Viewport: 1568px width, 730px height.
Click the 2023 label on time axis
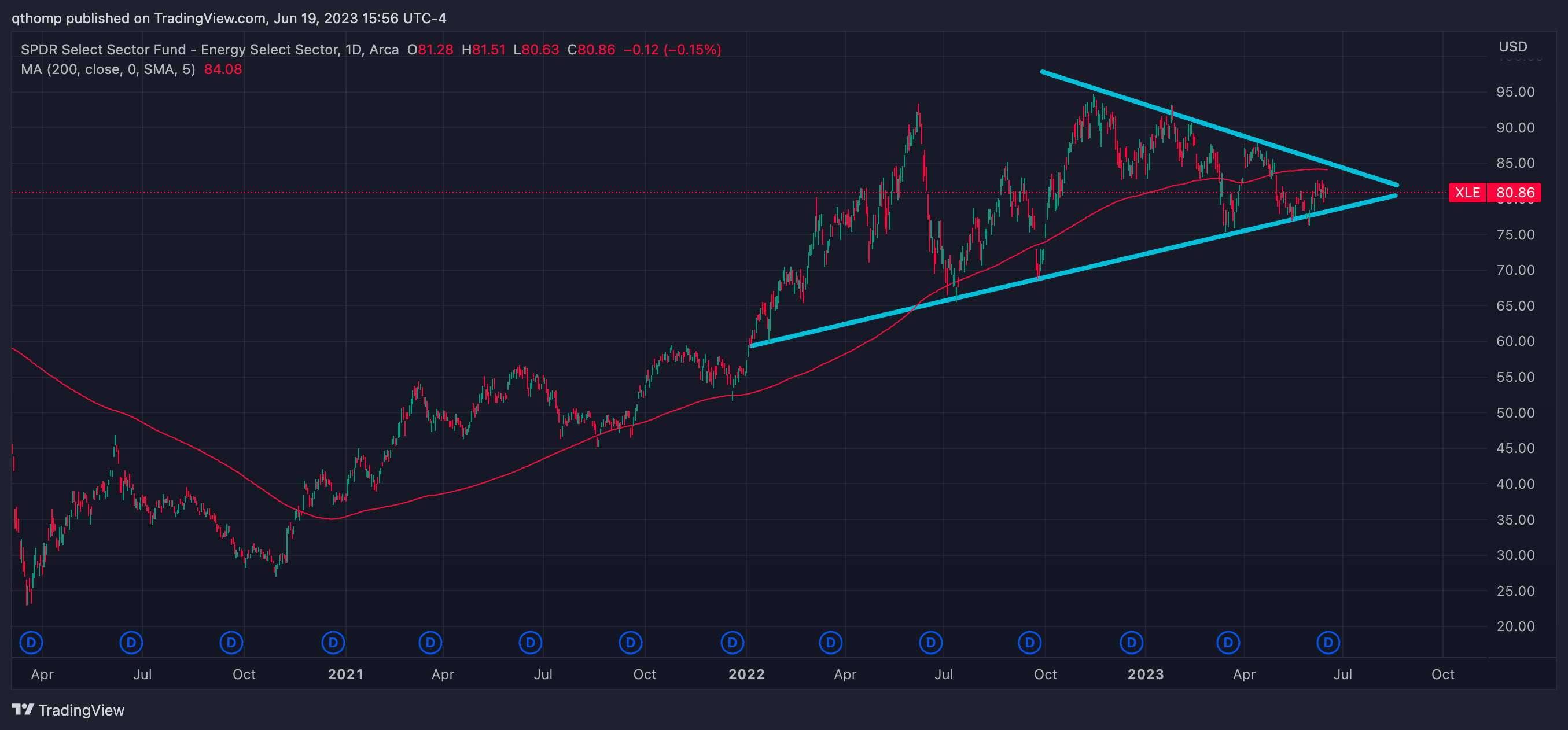[1146, 674]
